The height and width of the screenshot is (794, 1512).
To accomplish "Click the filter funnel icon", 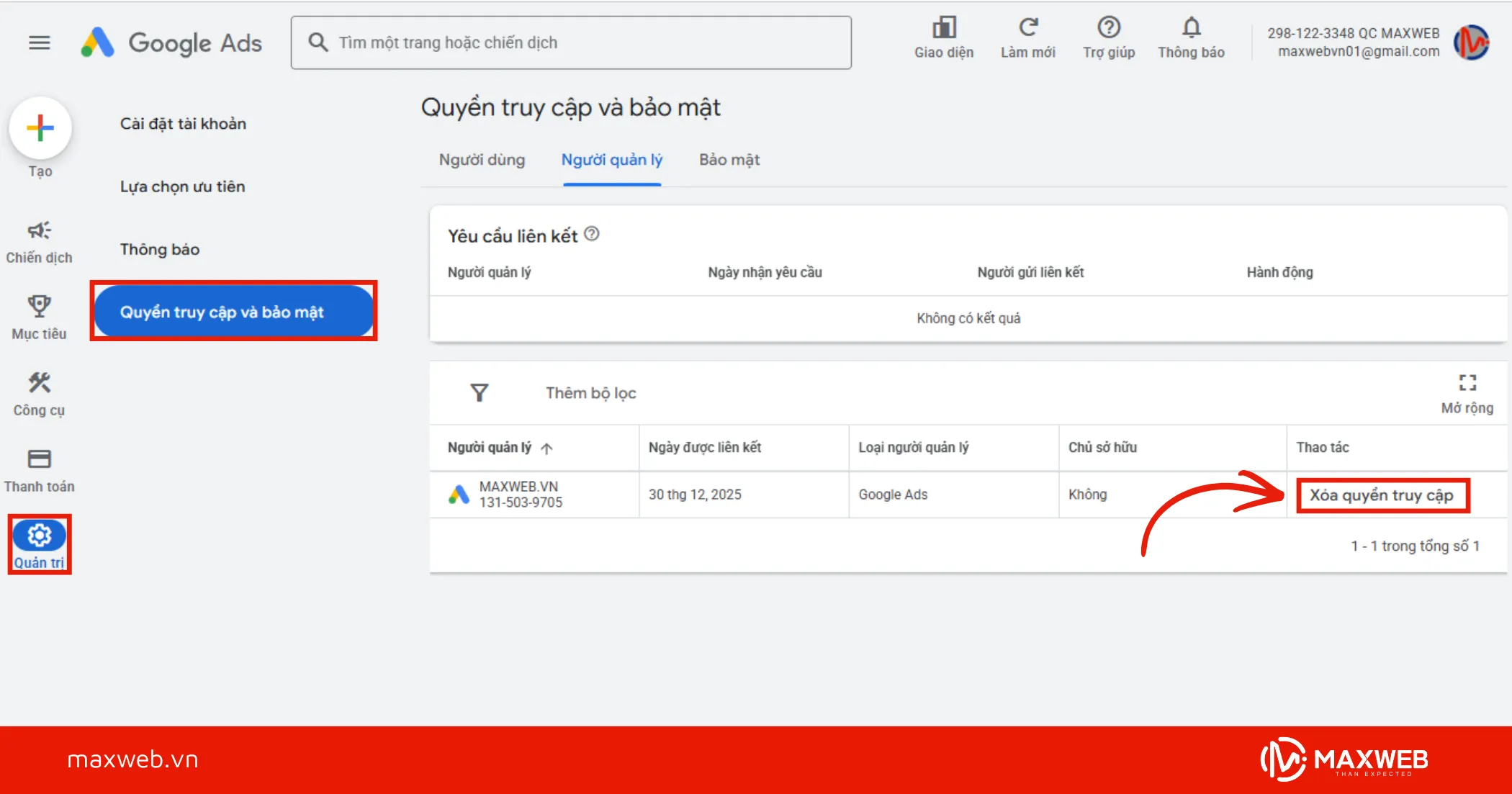I will [x=480, y=393].
